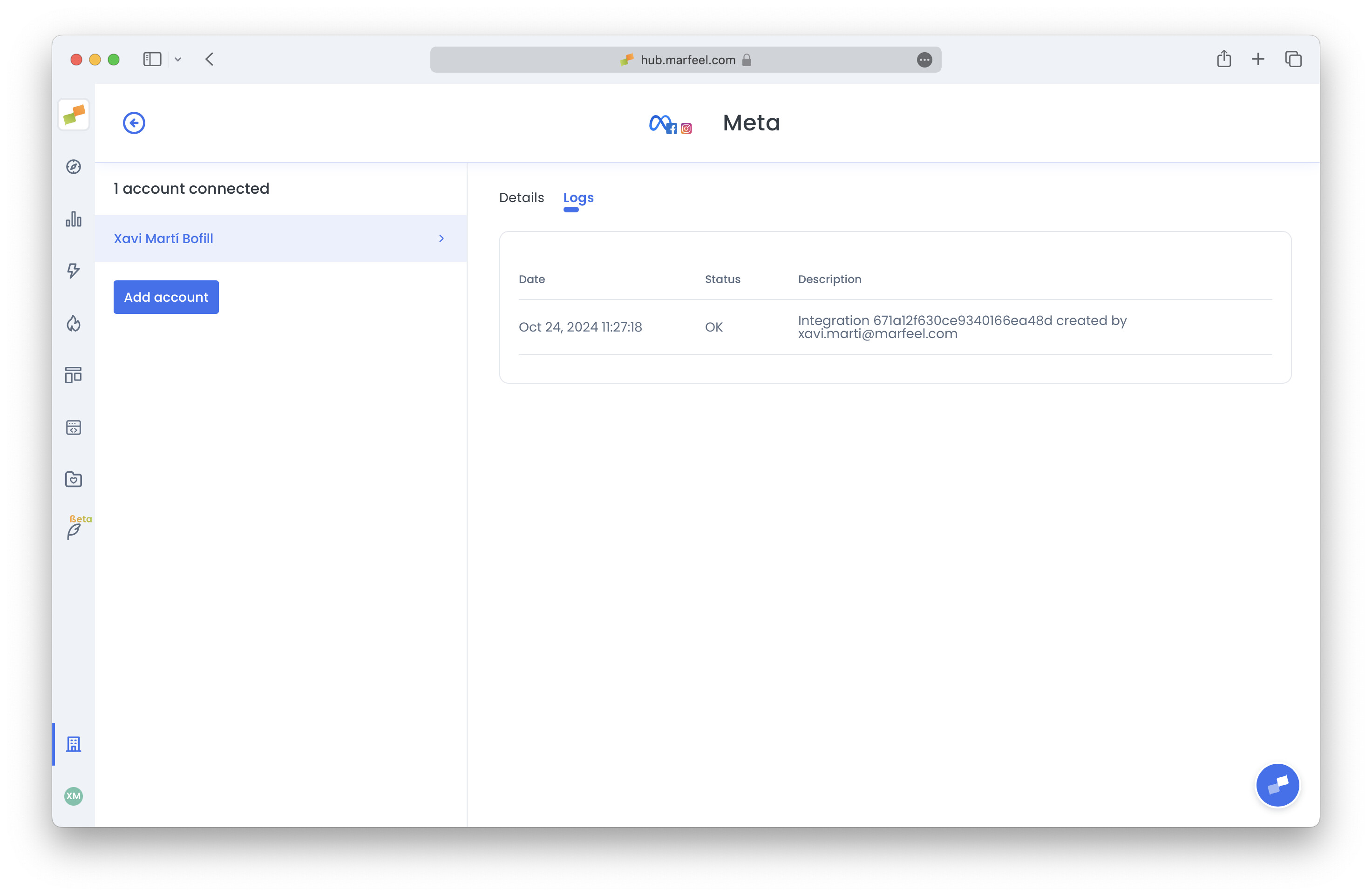
Task: Open the XM profile avatar
Action: [73, 796]
